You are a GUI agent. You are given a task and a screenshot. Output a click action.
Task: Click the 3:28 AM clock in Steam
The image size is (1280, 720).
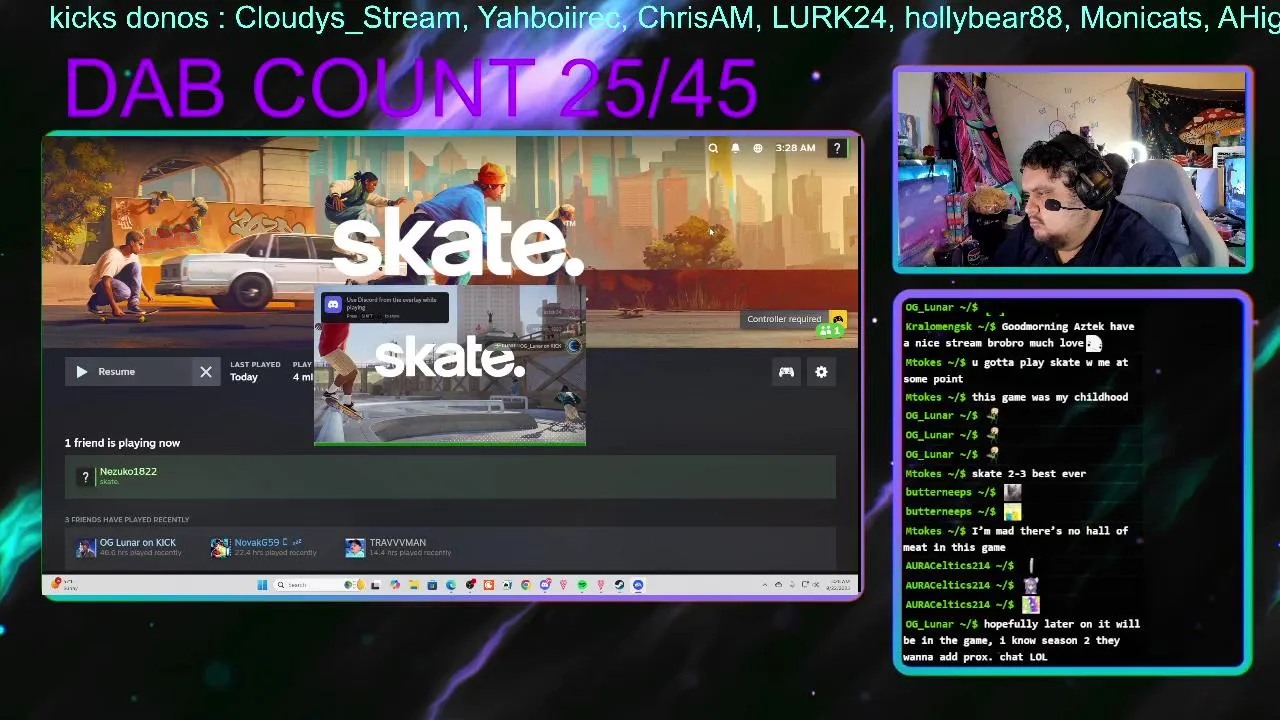point(795,148)
